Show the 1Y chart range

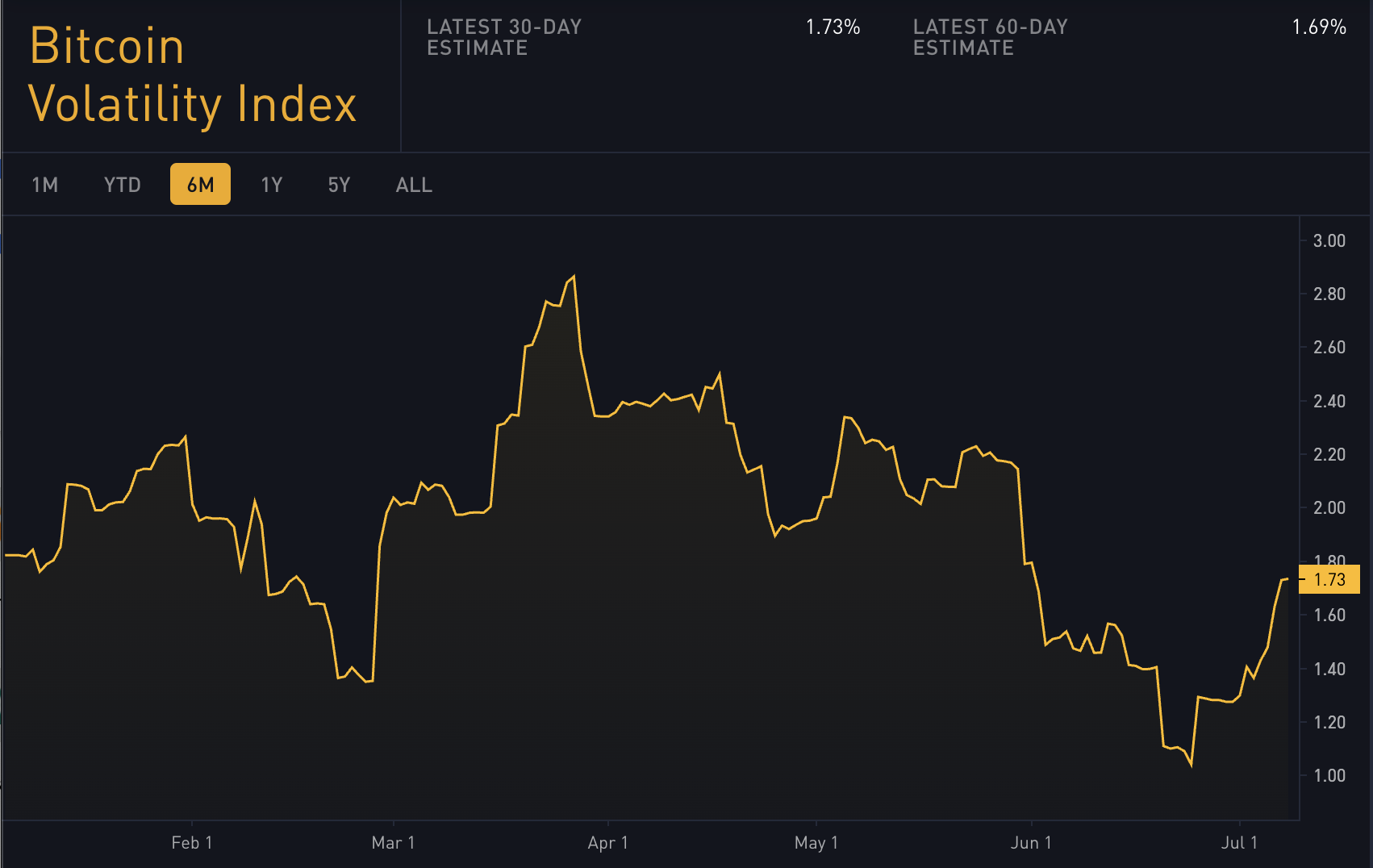(272, 185)
